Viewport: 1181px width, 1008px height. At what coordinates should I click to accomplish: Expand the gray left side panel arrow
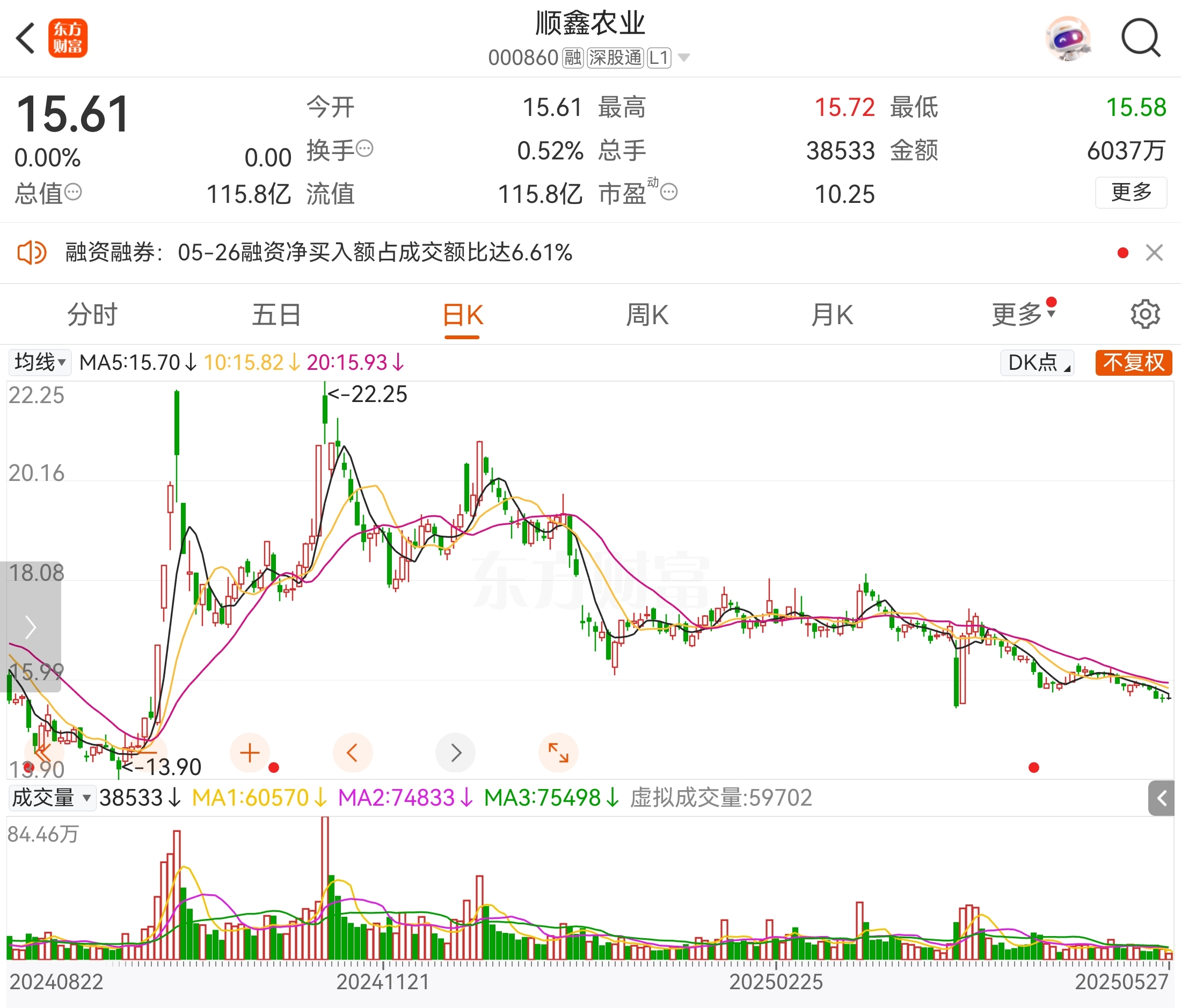[x=31, y=627]
